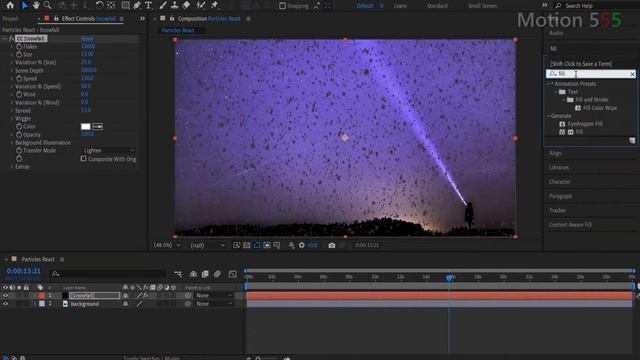The image size is (640, 360).
Task: Click the white Color swatch of Snowfall
Action: [x=86, y=127]
